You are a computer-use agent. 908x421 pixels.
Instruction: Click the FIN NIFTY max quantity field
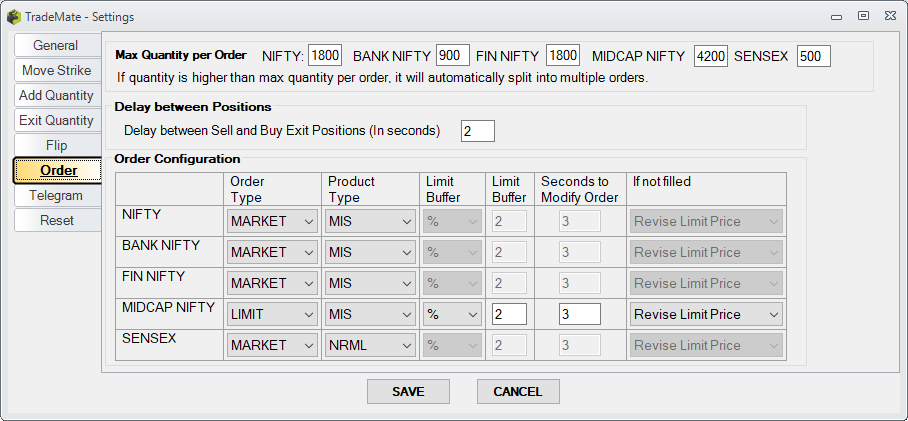click(x=562, y=56)
